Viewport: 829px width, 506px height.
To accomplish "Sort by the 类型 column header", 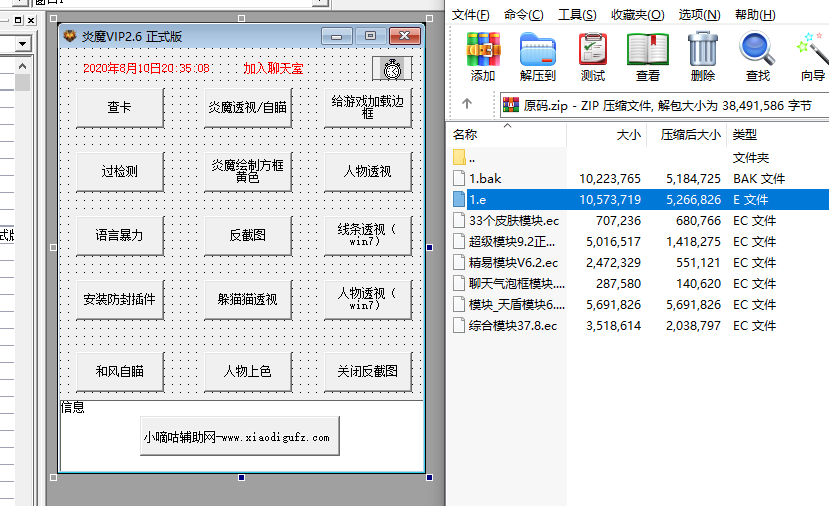I will [778, 135].
